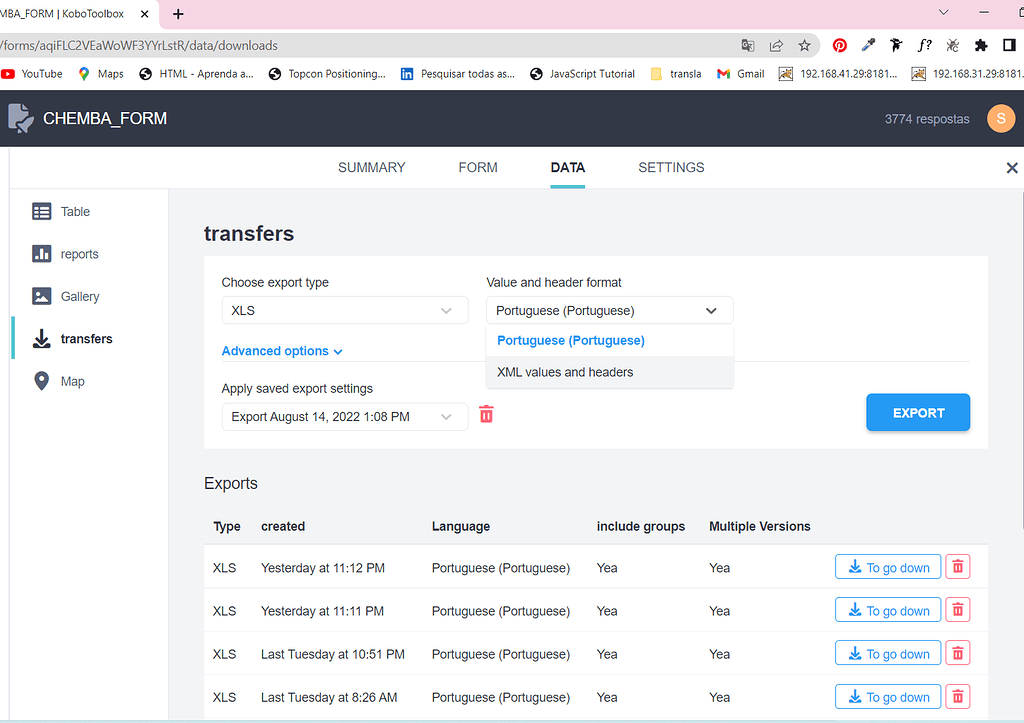Open the Gallery view
The image size is (1024, 723).
tap(78, 296)
